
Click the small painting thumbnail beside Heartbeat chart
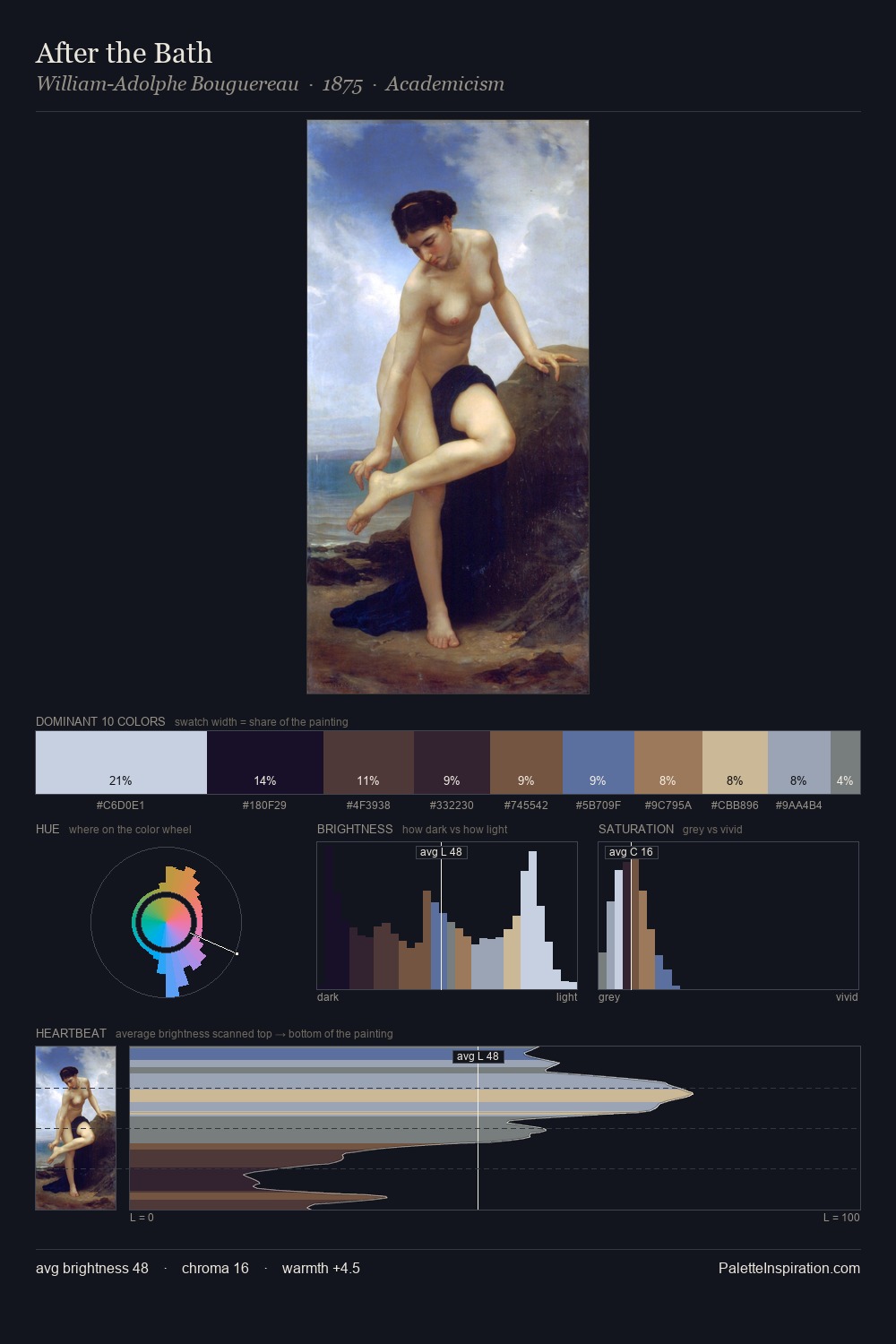[x=76, y=1128]
